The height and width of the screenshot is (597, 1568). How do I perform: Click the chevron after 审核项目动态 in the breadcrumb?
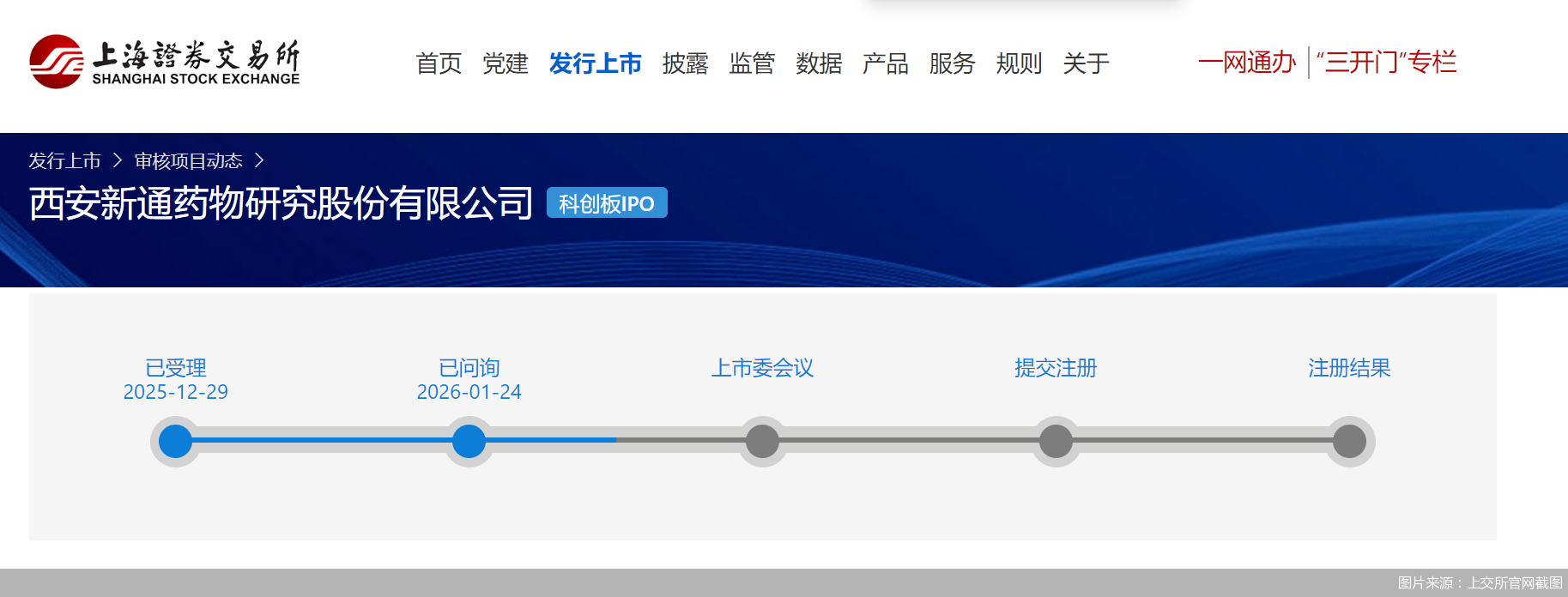tap(259, 160)
